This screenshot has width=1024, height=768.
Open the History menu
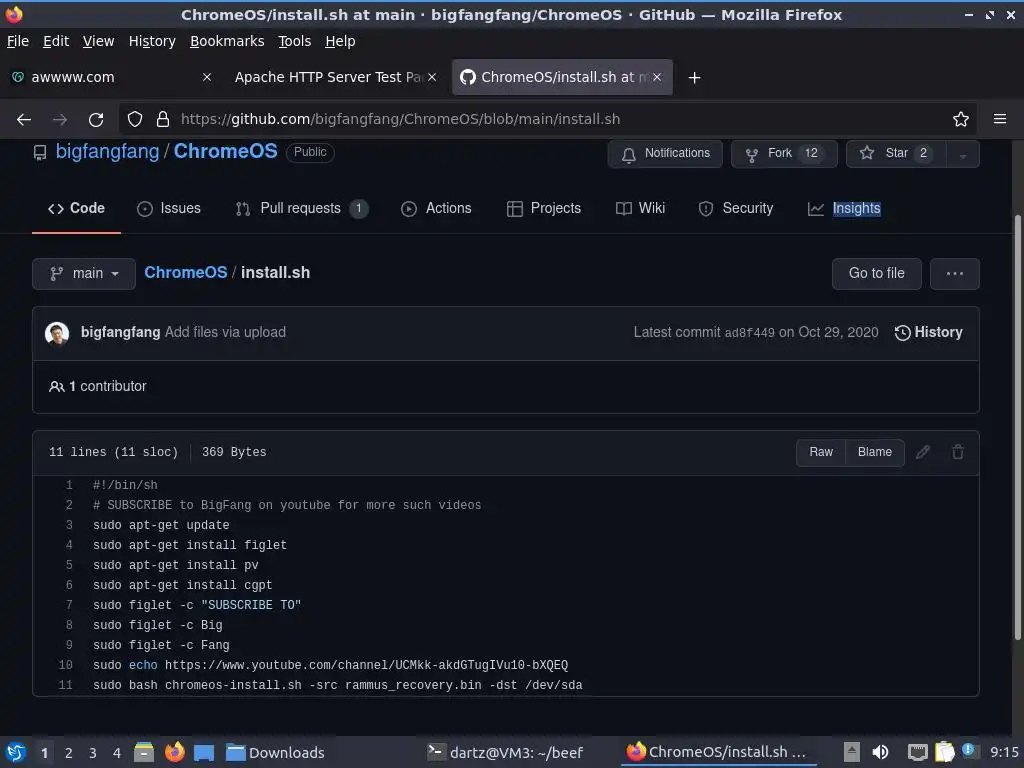click(x=152, y=41)
